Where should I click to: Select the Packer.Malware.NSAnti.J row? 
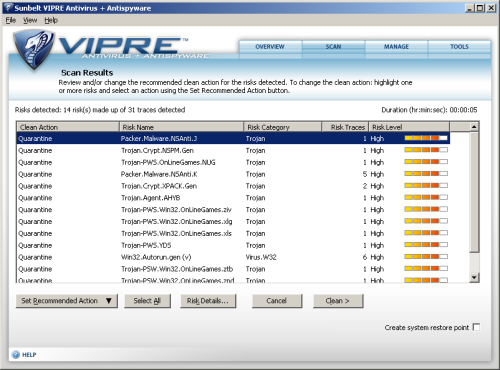233,138
